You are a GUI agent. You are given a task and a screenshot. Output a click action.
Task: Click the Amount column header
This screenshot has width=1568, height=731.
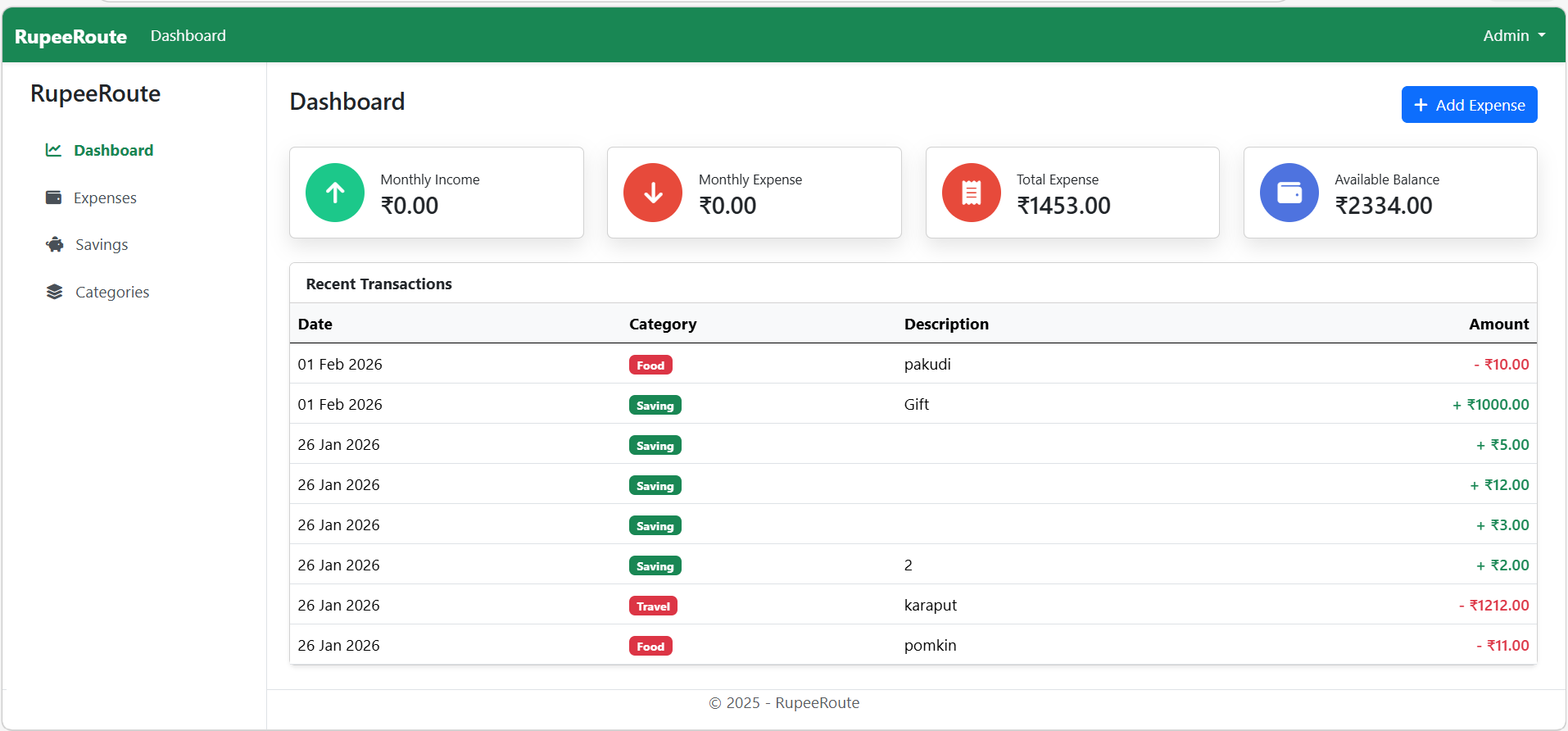(1498, 324)
